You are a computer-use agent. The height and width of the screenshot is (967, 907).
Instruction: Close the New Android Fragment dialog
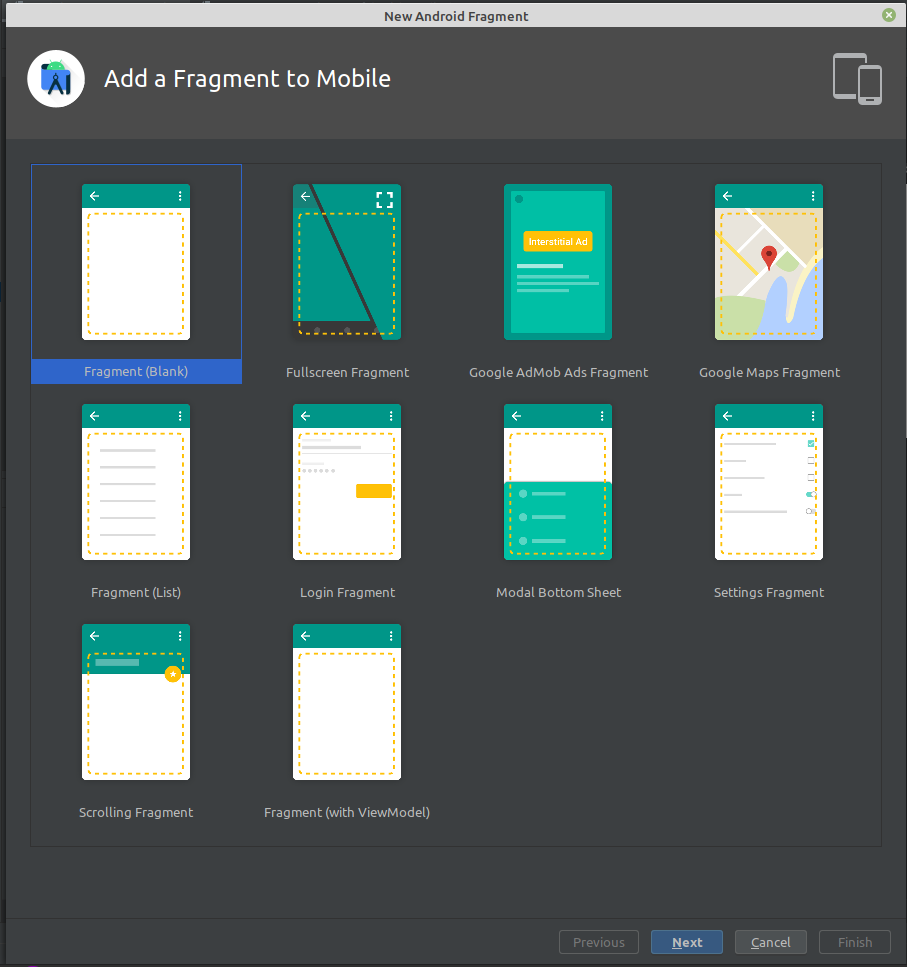tap(888, 15)
